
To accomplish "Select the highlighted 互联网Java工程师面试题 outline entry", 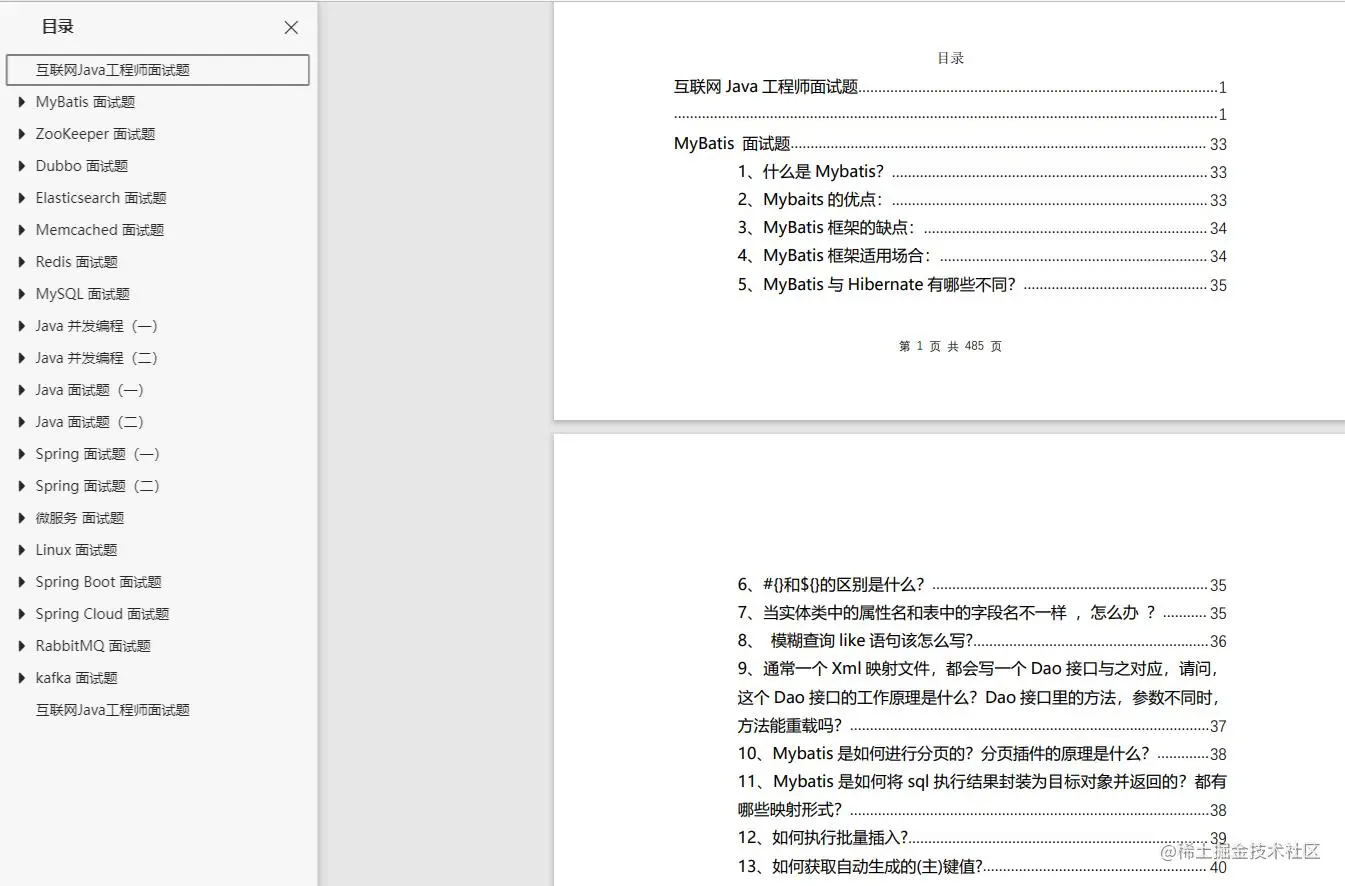I will coord(157,70).
